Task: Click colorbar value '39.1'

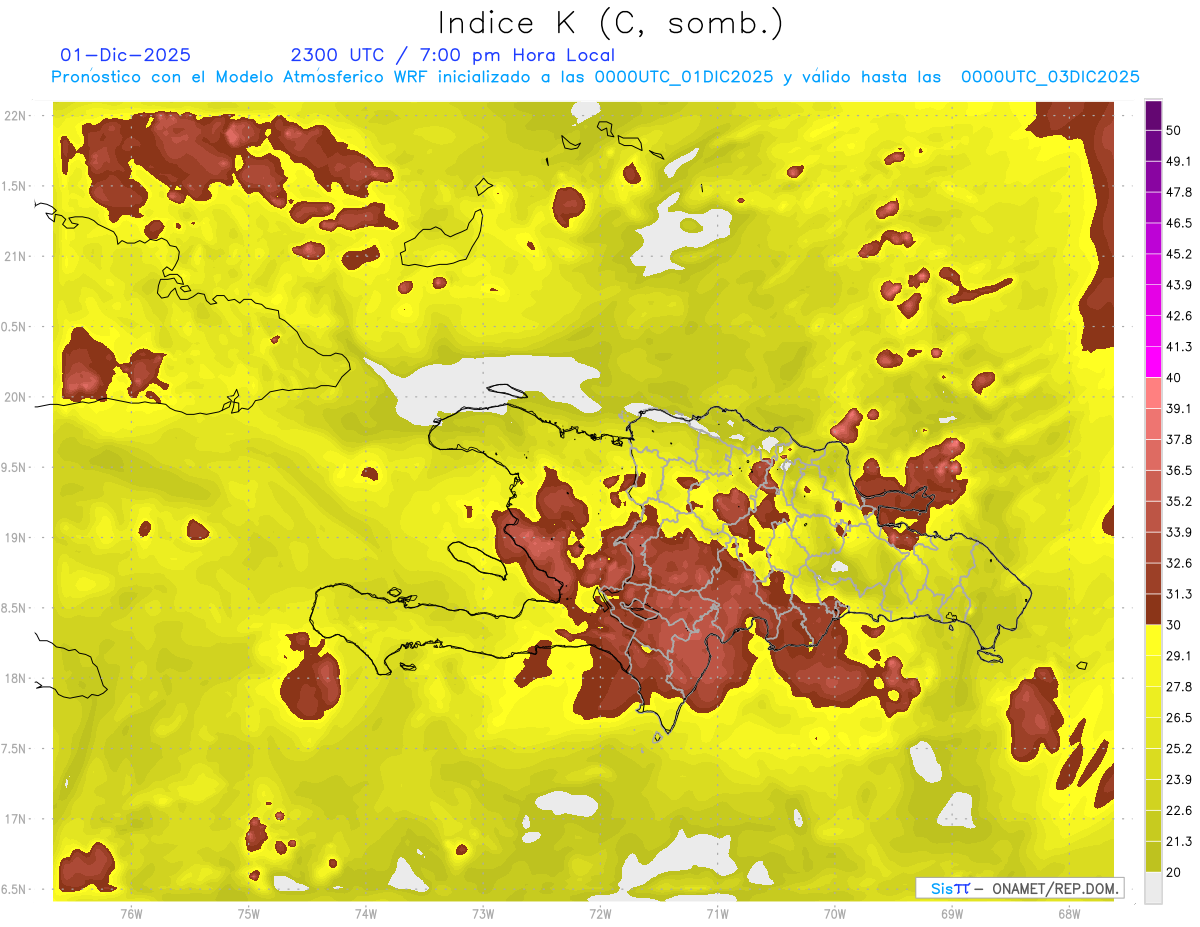Action: (1179, 408)
